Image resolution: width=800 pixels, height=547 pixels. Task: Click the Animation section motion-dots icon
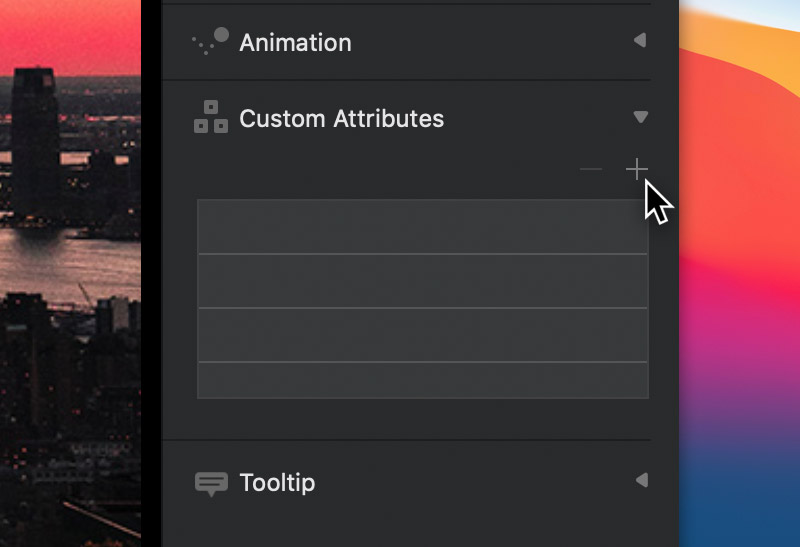210,41
